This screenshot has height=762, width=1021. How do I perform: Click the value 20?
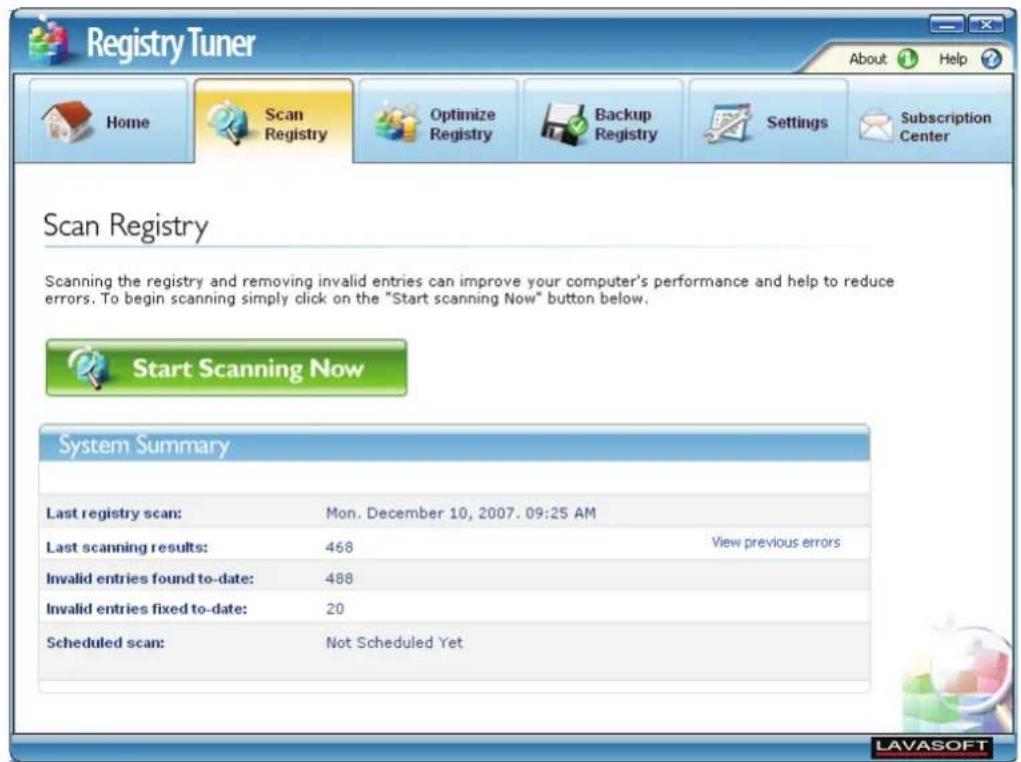tap(335, 609)
